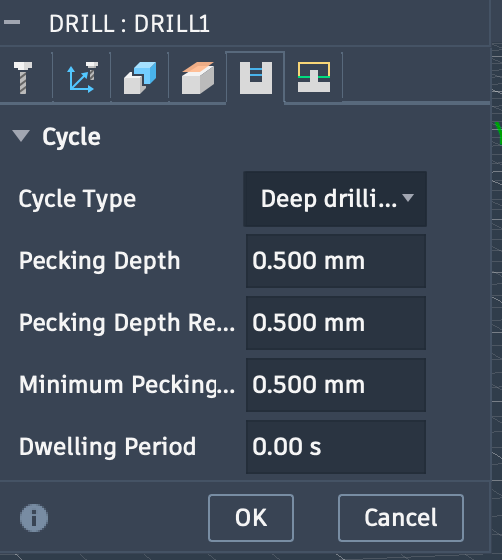Click the Minimum Pecking Depth field
The image size is (502, 560).
click(x=336, y=385)
